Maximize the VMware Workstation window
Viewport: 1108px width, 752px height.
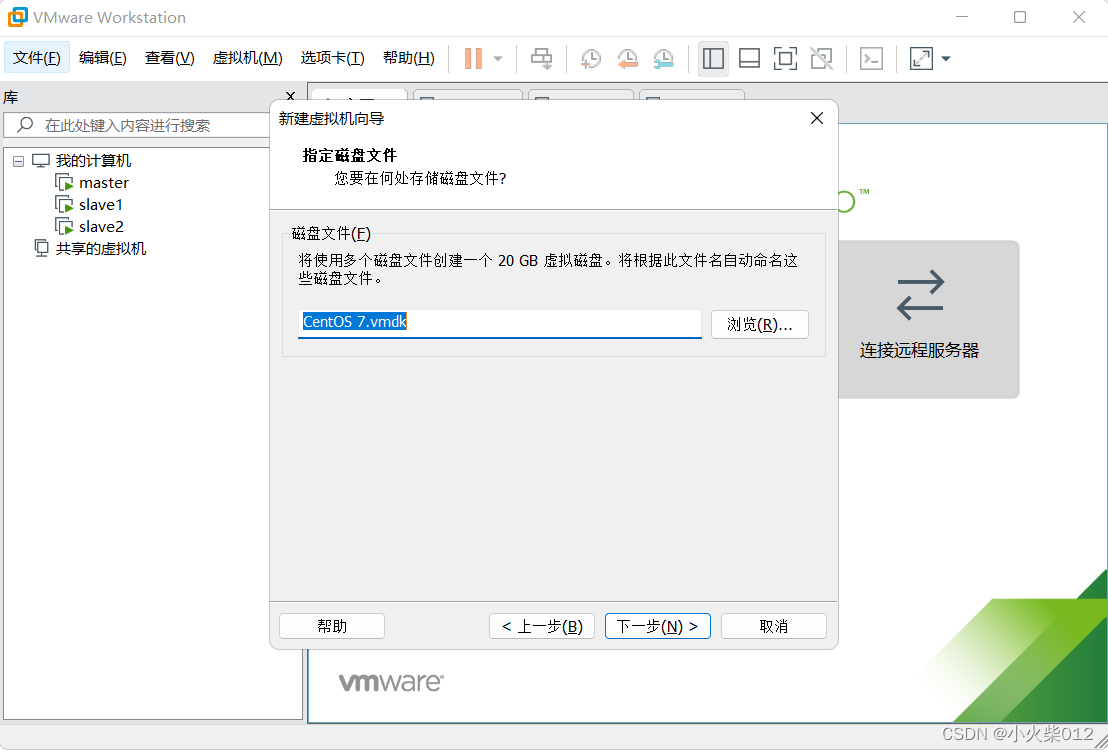tap(1020, 17)
